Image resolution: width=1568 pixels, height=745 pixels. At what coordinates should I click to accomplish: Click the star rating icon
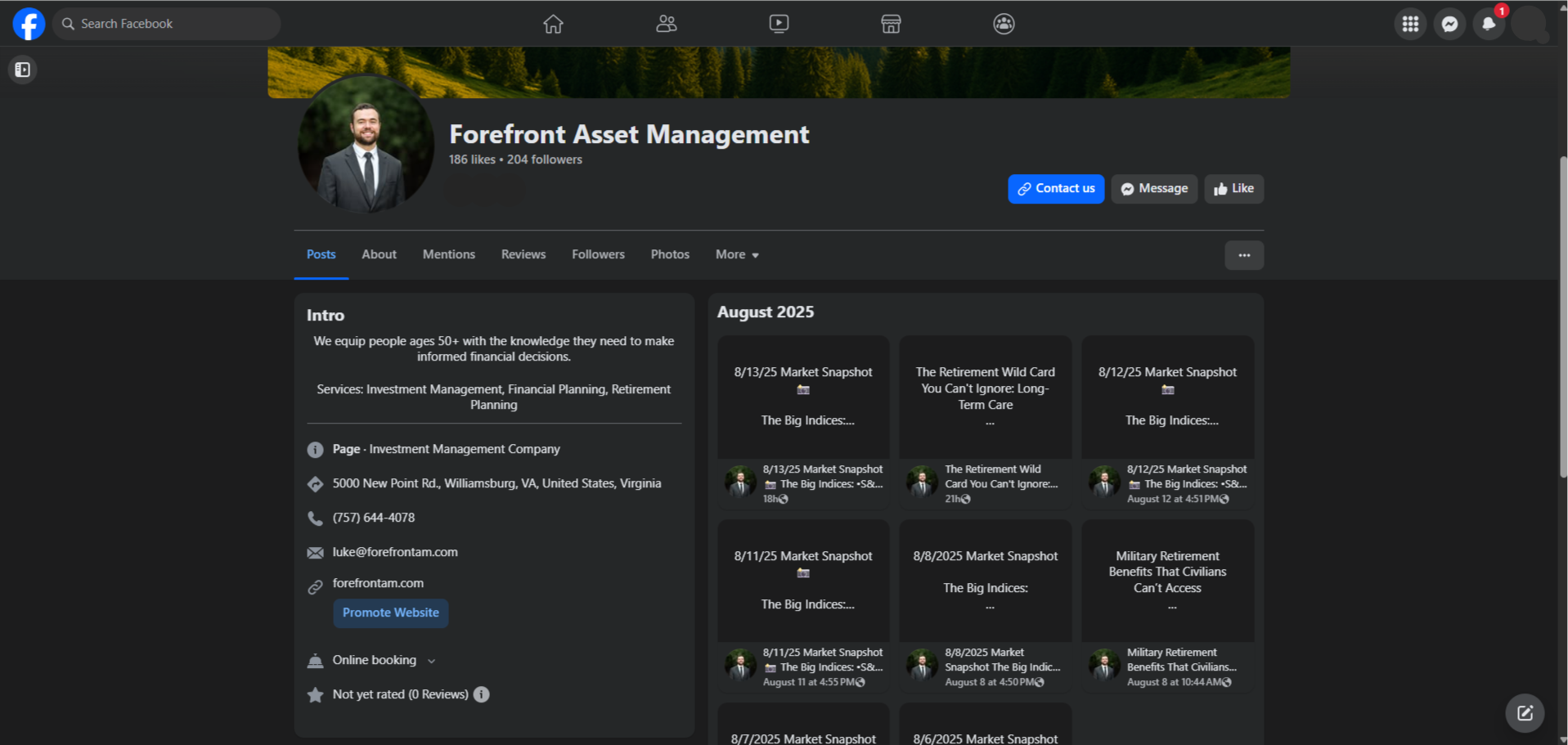pyautogui.click(x=315, y=695)
